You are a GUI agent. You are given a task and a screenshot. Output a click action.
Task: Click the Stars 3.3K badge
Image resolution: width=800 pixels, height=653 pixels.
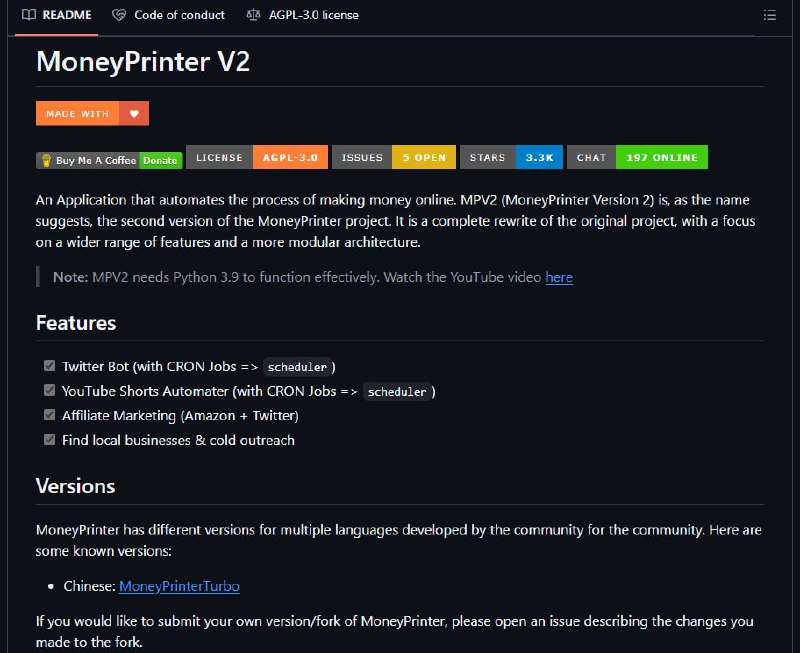[511, 157]
